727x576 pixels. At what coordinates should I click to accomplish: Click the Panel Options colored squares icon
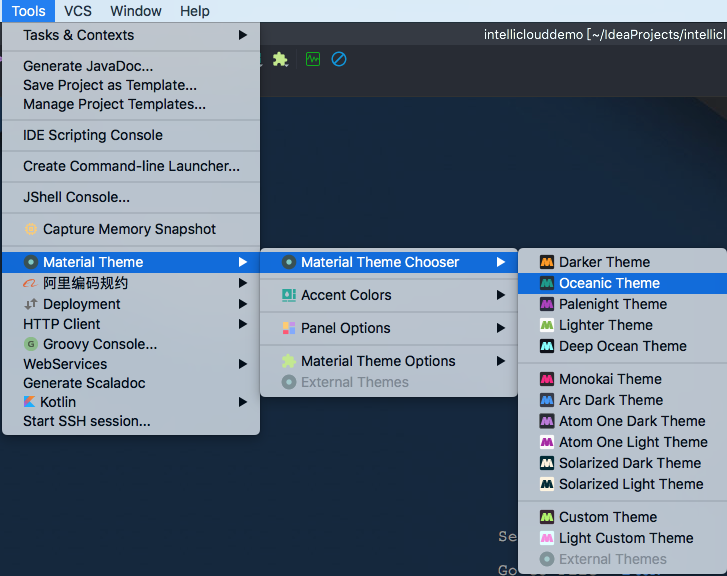pyautogui.click(x=288, y=328)
